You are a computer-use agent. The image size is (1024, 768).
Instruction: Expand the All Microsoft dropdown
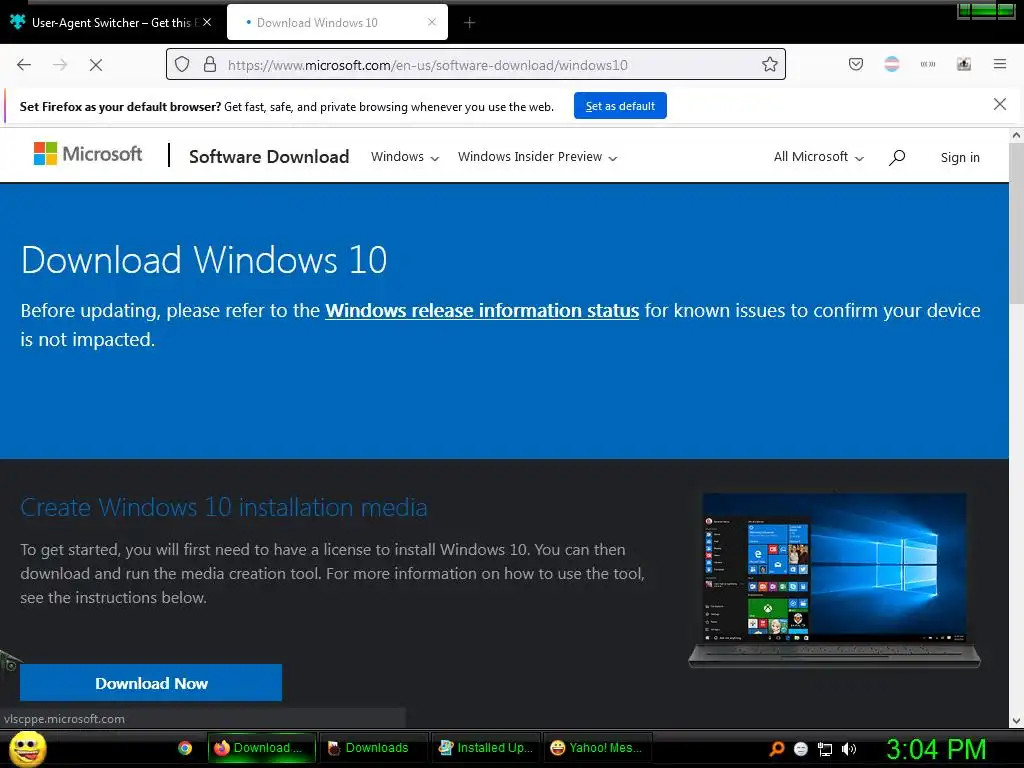click(x=819, y=157)
